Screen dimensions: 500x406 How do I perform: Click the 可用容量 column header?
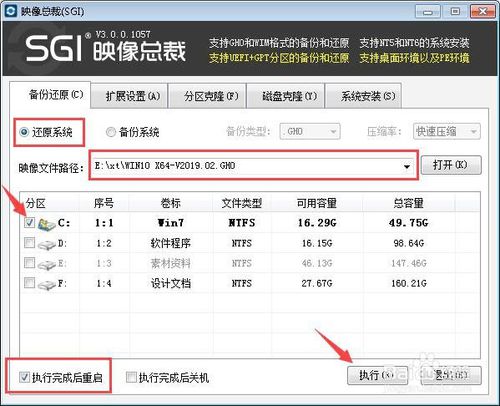317,203
